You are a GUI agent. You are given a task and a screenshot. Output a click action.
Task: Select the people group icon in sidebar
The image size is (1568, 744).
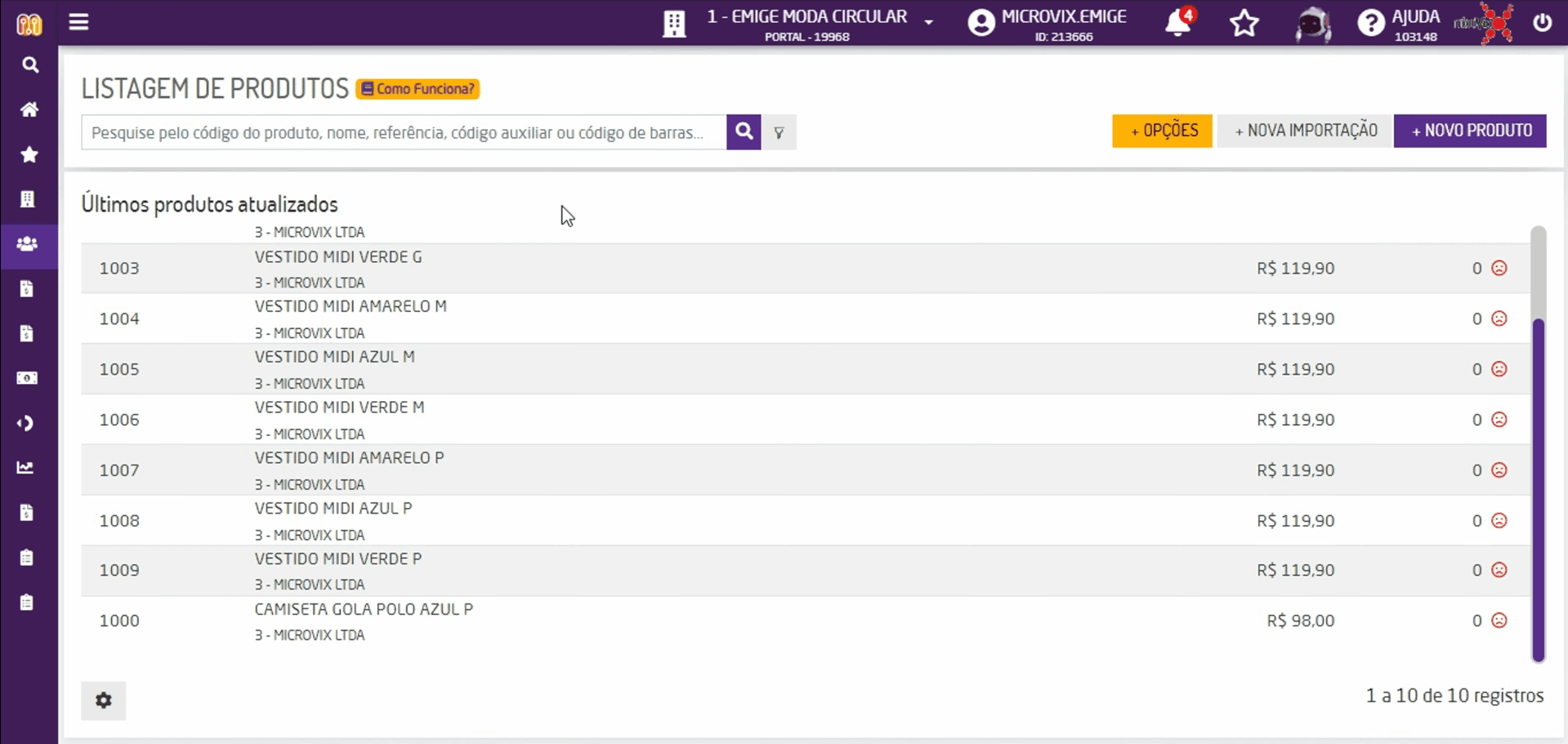(28, 243)
